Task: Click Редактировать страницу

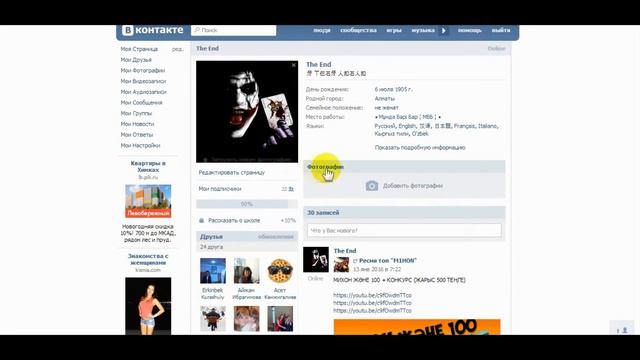Action: [232, 173]
